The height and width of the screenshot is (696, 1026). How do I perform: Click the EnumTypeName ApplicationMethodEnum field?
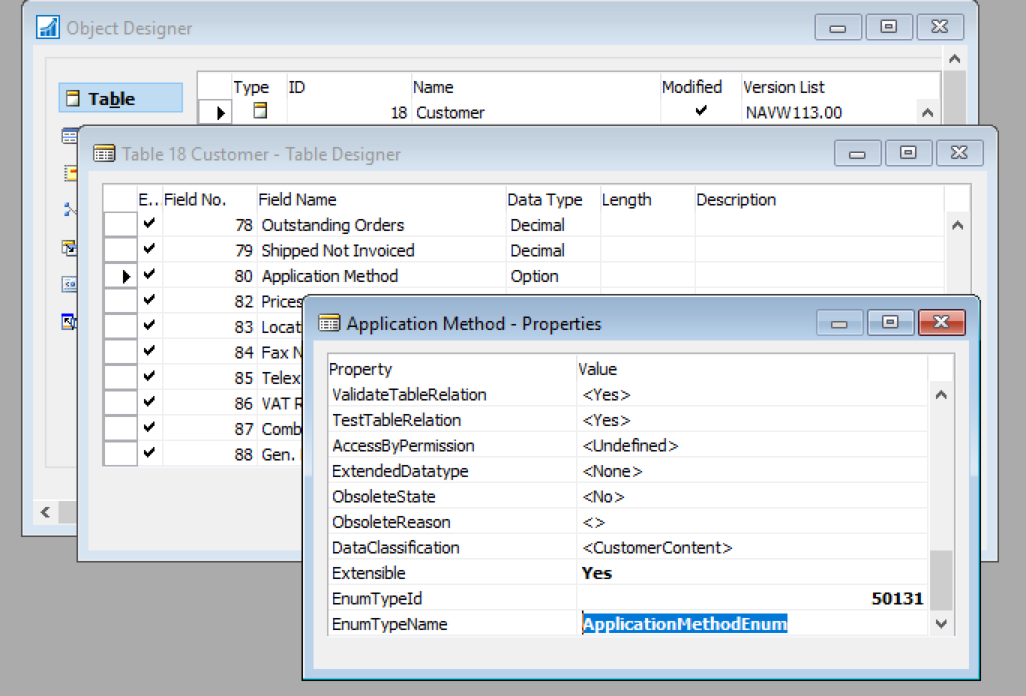pos(684,624)
